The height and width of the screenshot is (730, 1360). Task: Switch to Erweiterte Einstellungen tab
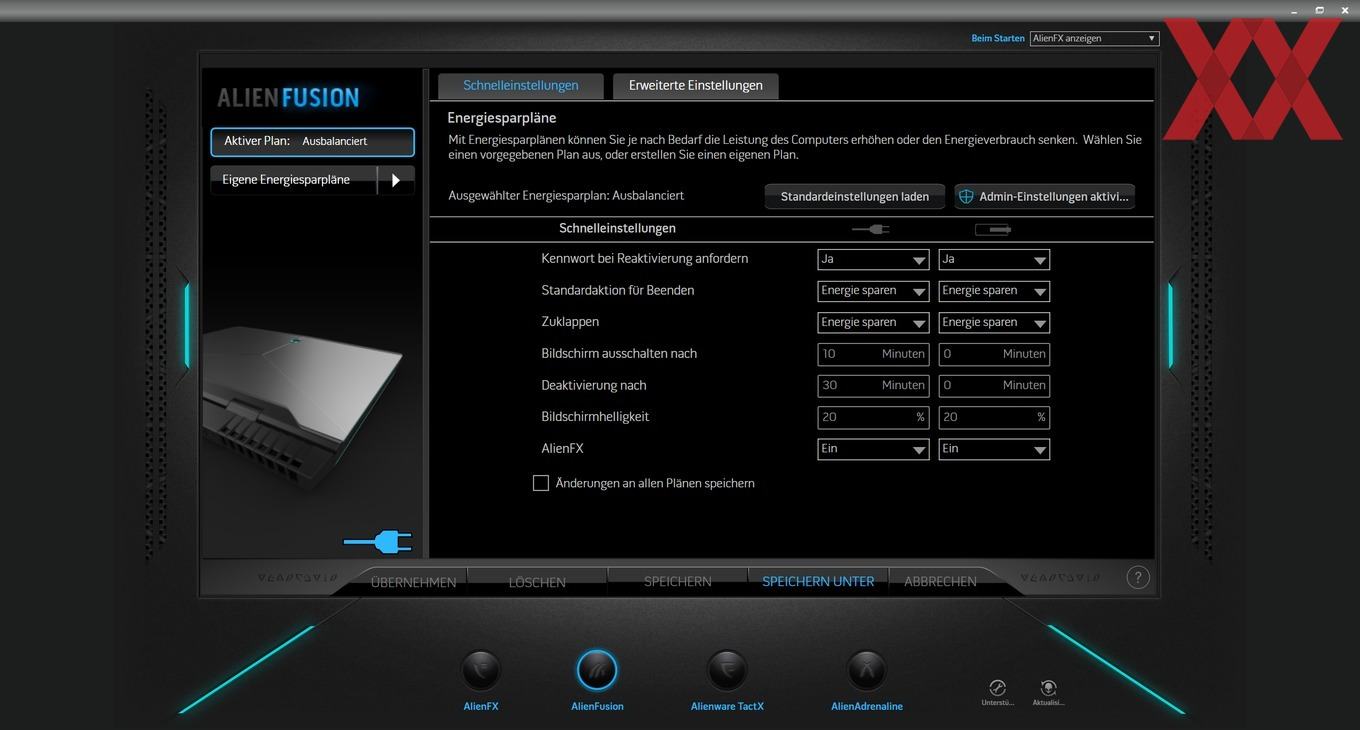(696, 86)
